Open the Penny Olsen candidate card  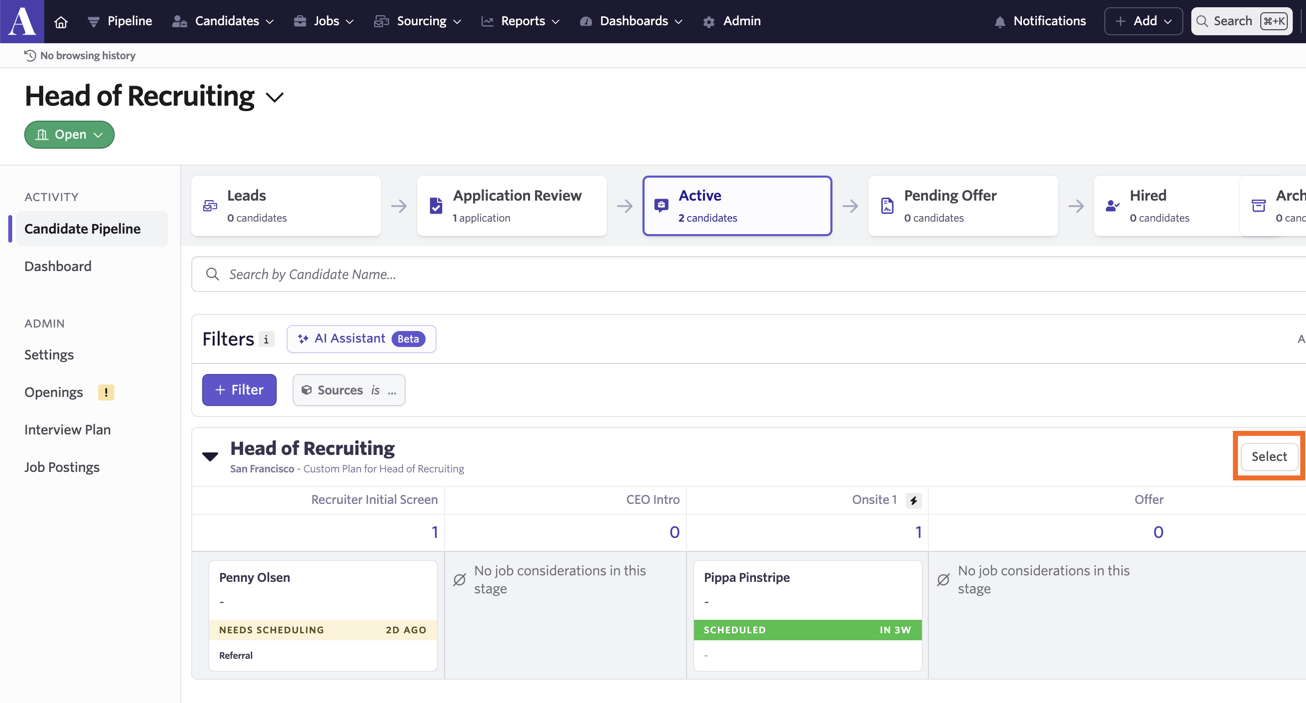click(323, 615)
